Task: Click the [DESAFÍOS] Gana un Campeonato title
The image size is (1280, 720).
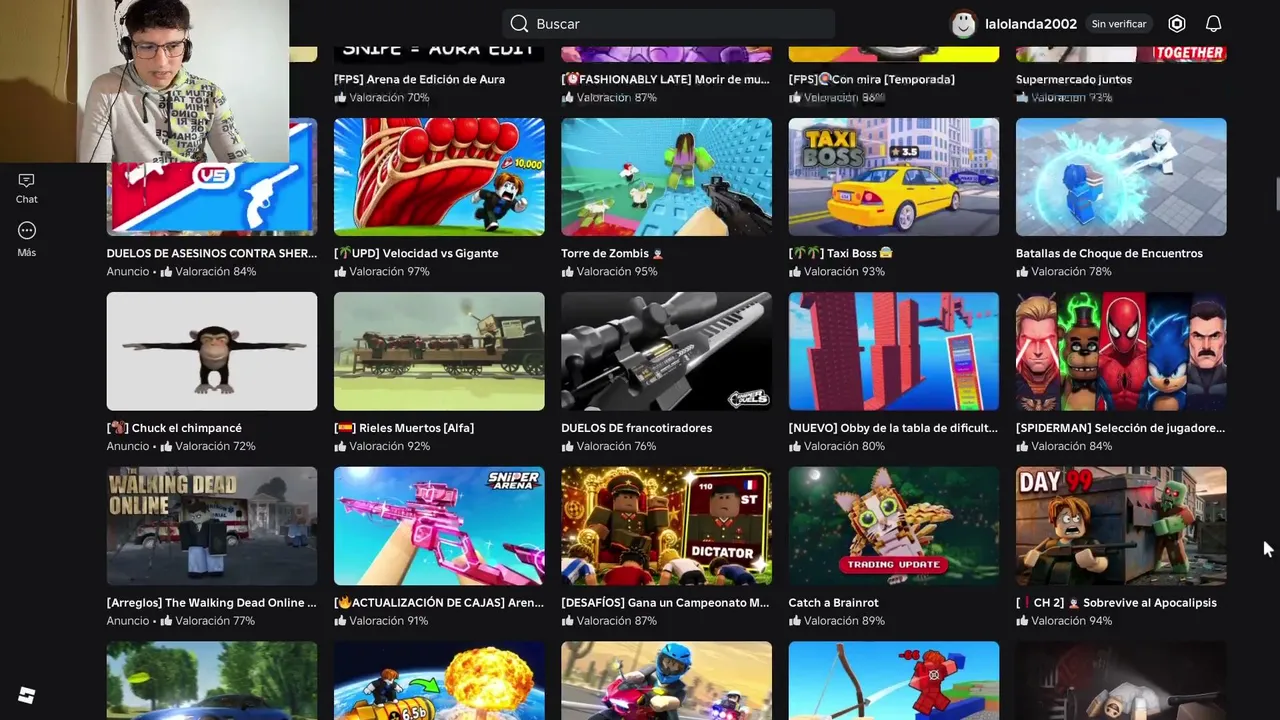Action: click(x=665, y=603)
